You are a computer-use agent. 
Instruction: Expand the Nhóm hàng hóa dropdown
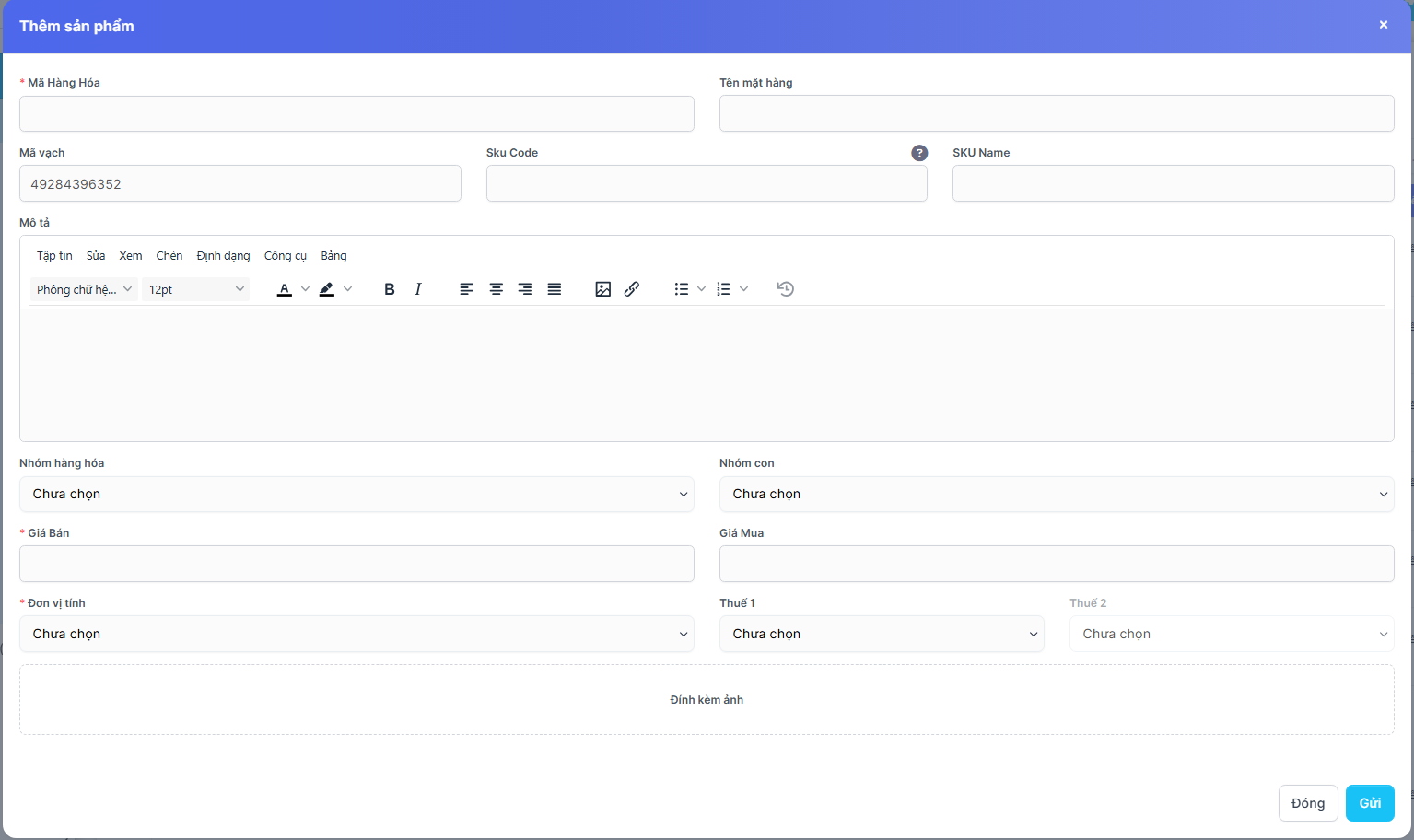[356, 495]
